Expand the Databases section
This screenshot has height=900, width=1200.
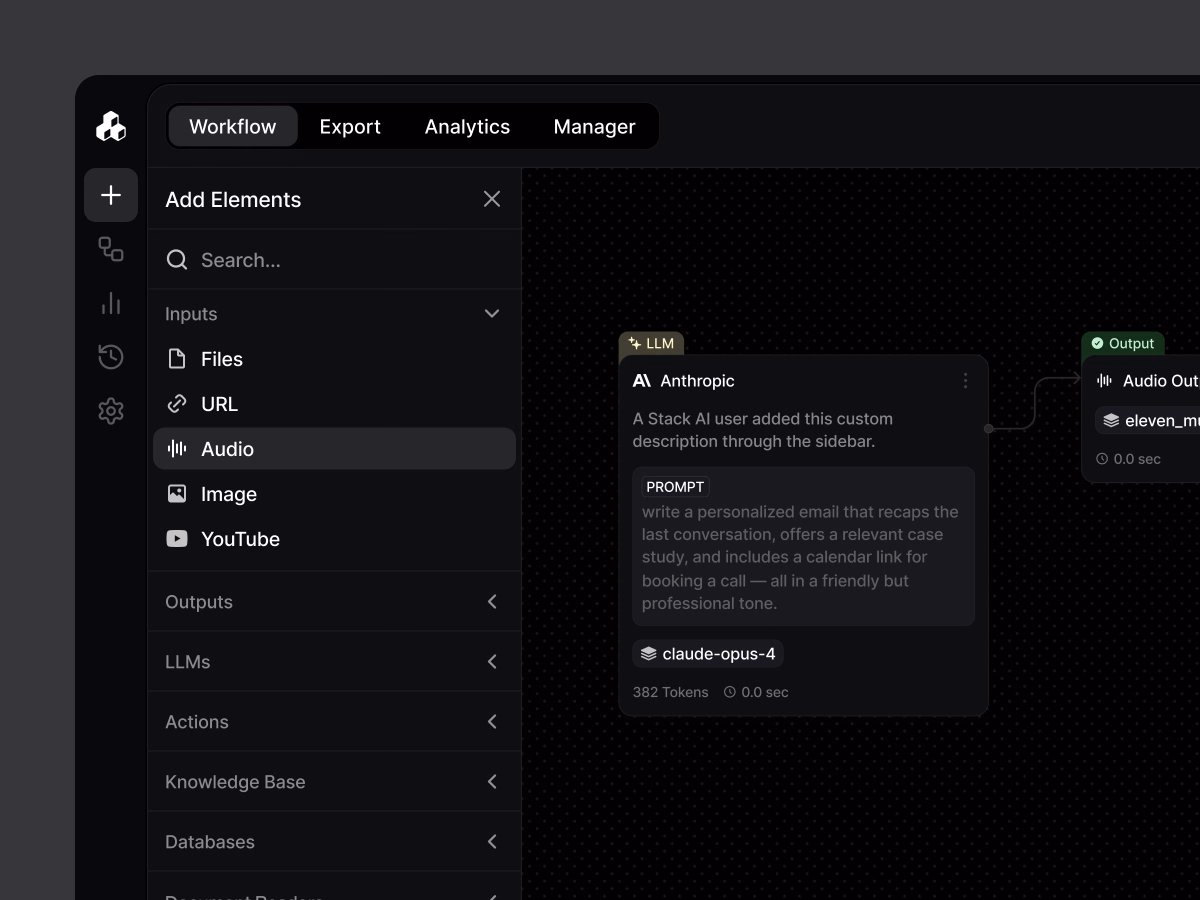point(335,842)
